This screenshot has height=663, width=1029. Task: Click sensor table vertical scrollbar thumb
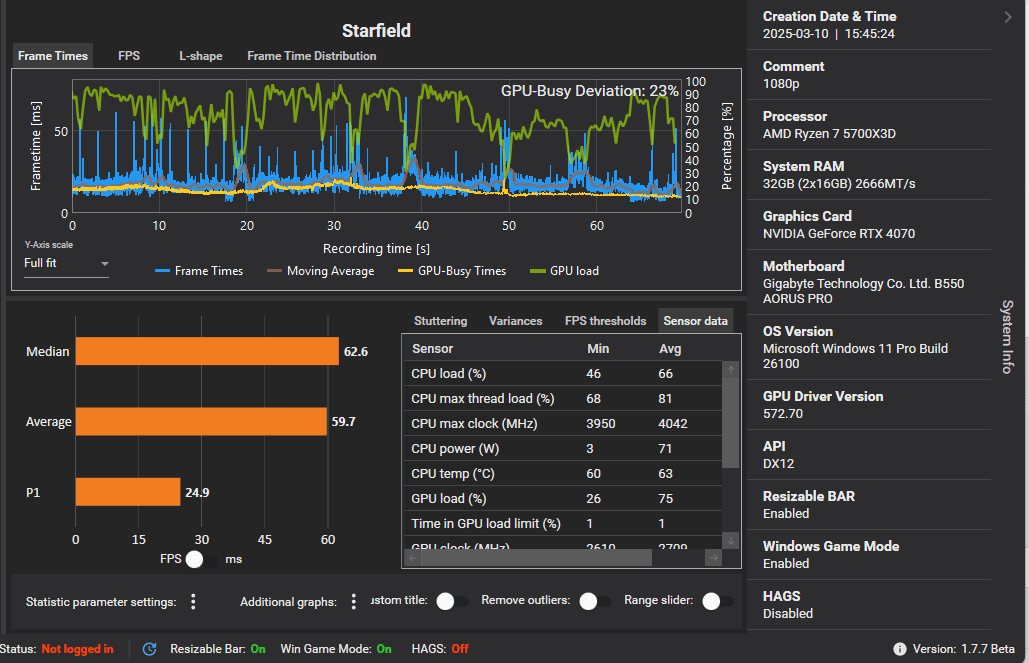tap(730, 423)
